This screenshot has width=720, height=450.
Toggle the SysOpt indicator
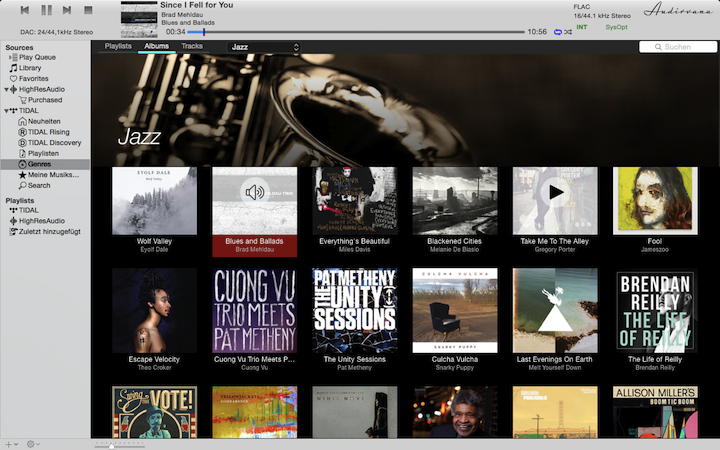[x=616, y=27]
